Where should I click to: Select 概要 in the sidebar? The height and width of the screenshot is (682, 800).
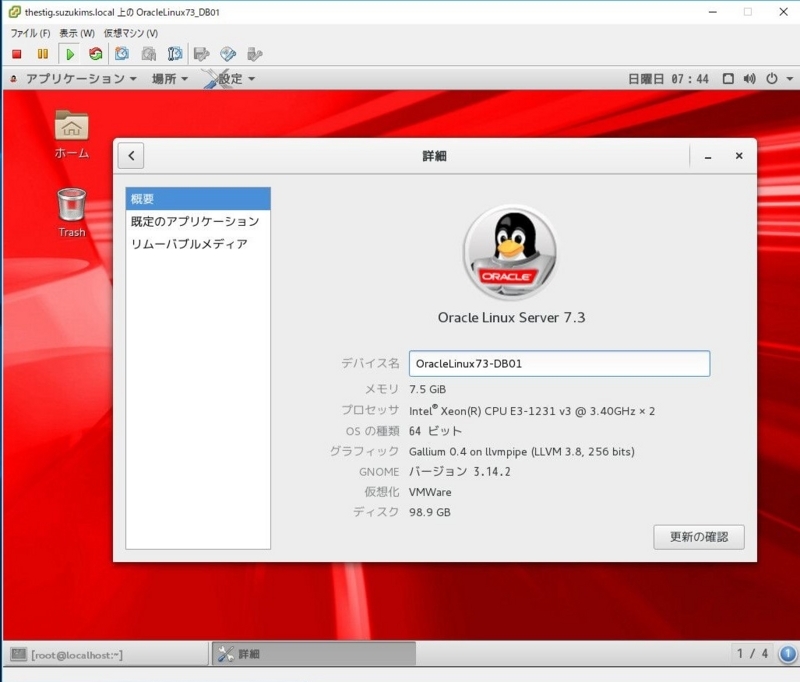tap(198, 198)
